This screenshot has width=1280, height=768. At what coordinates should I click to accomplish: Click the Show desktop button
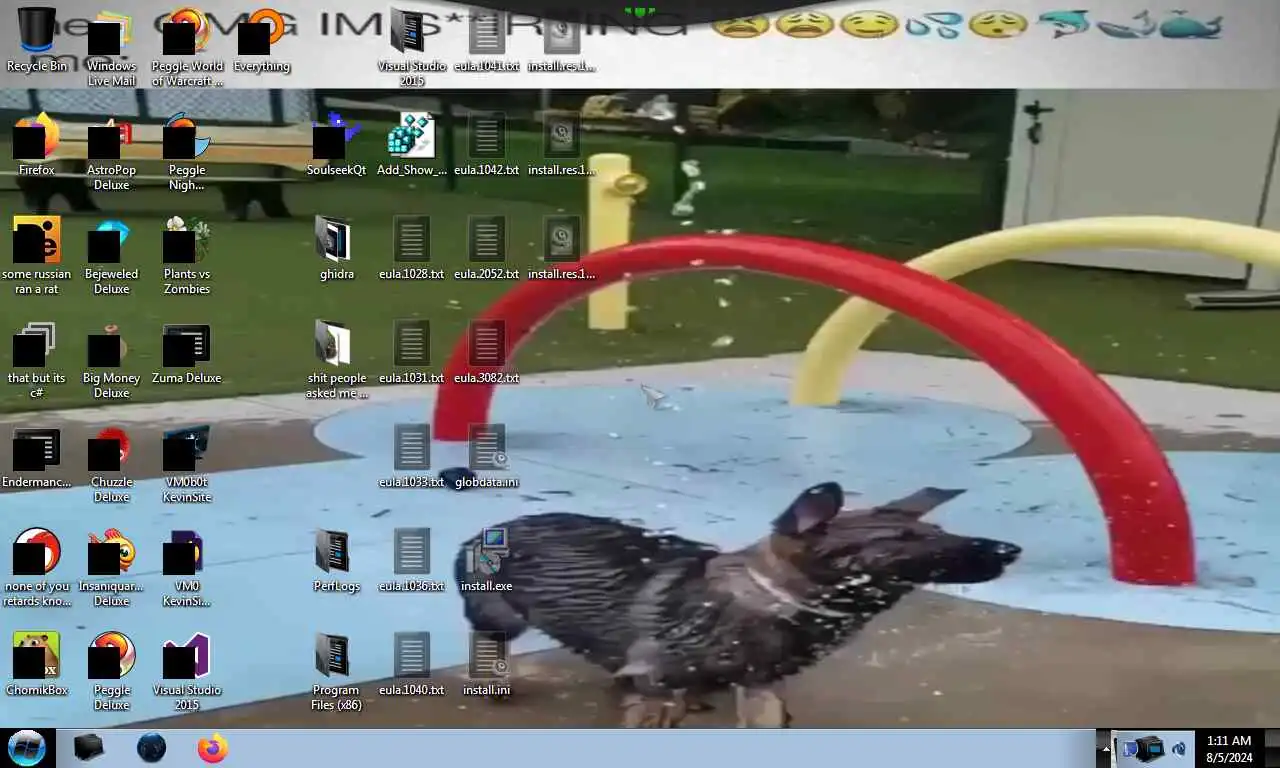click(1272, 748)
